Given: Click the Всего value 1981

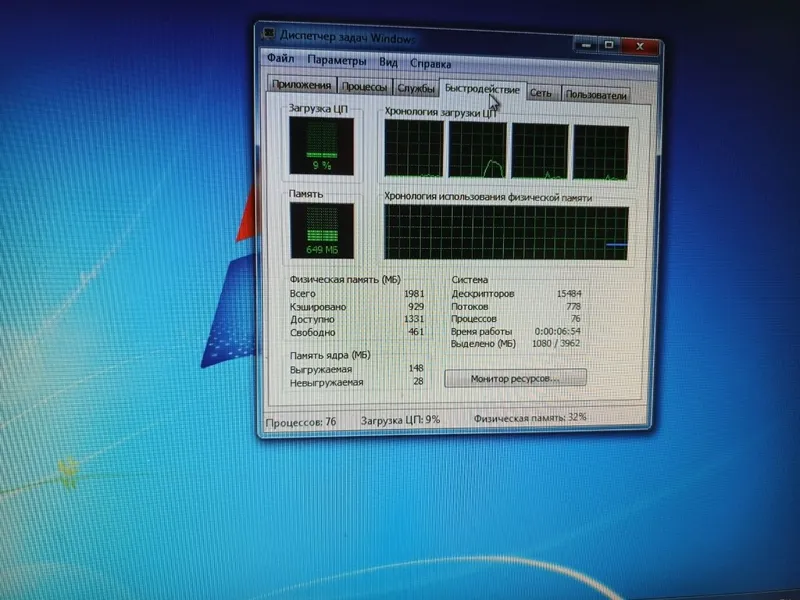Looking at the screenshot, I should pos(414,293).
